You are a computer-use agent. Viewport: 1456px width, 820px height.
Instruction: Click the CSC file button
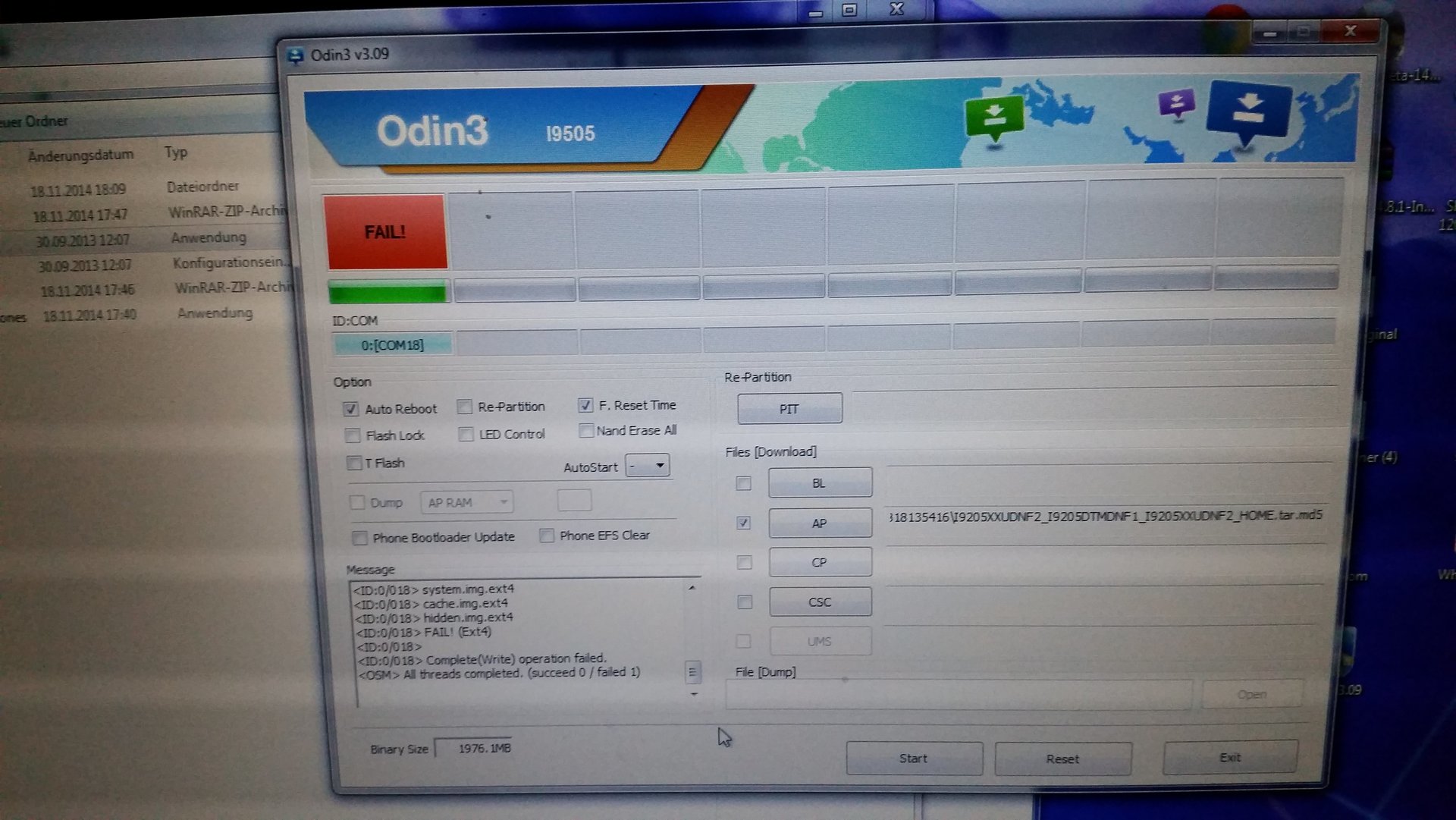point(821,602)
